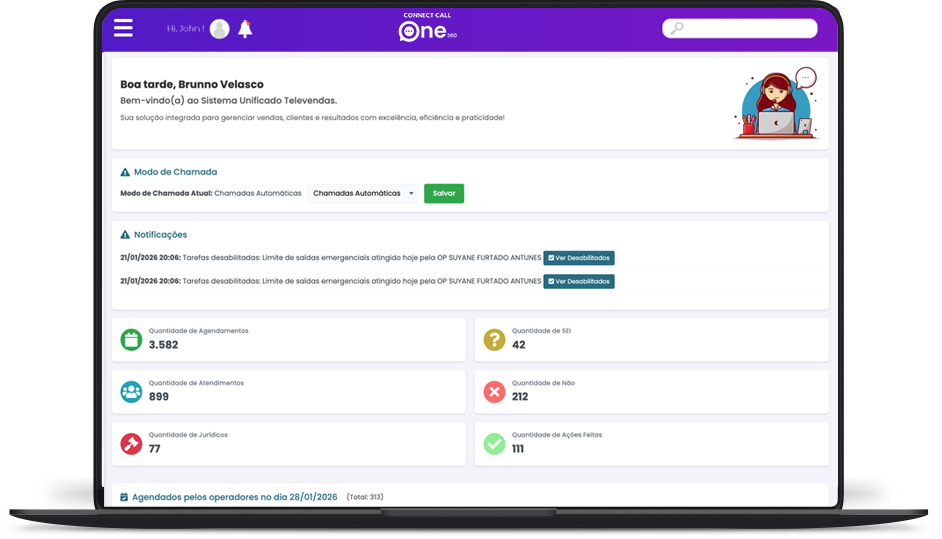This screenshot has width=942, height=539.
Task: Click second Ver Desabilitados button
Action: tap(579, 281)
